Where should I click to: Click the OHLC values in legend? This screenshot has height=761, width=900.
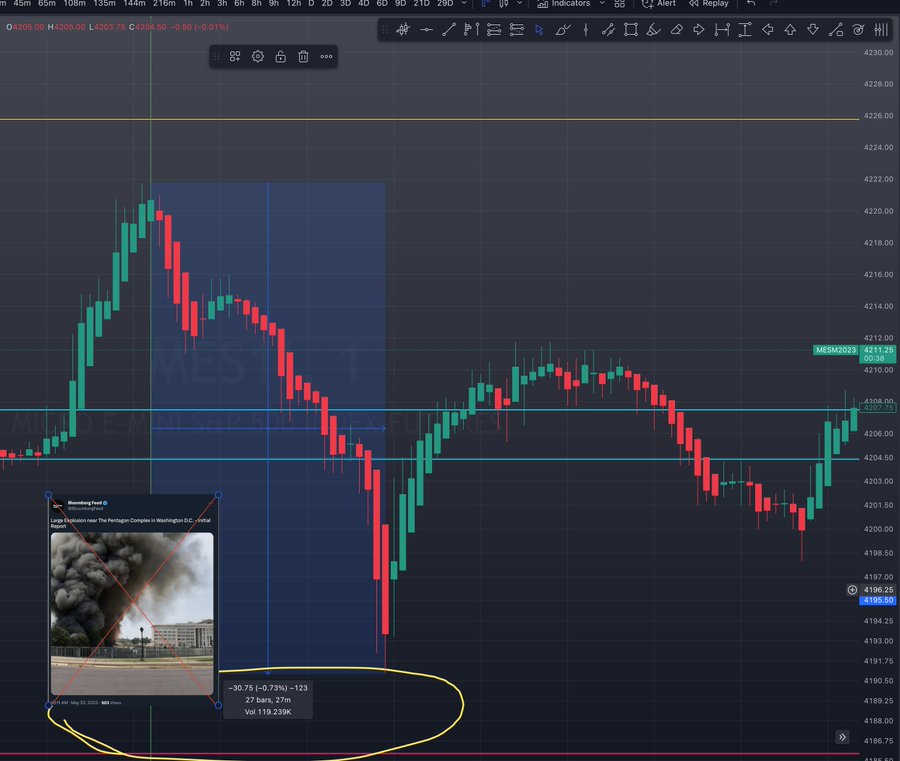[117, 27]
